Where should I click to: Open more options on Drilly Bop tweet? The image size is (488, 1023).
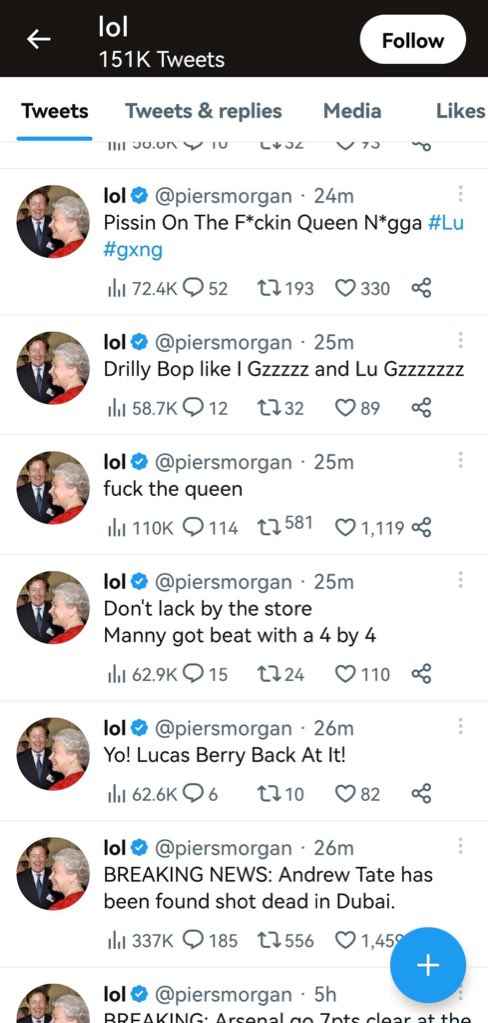click(x=461, y=341)
